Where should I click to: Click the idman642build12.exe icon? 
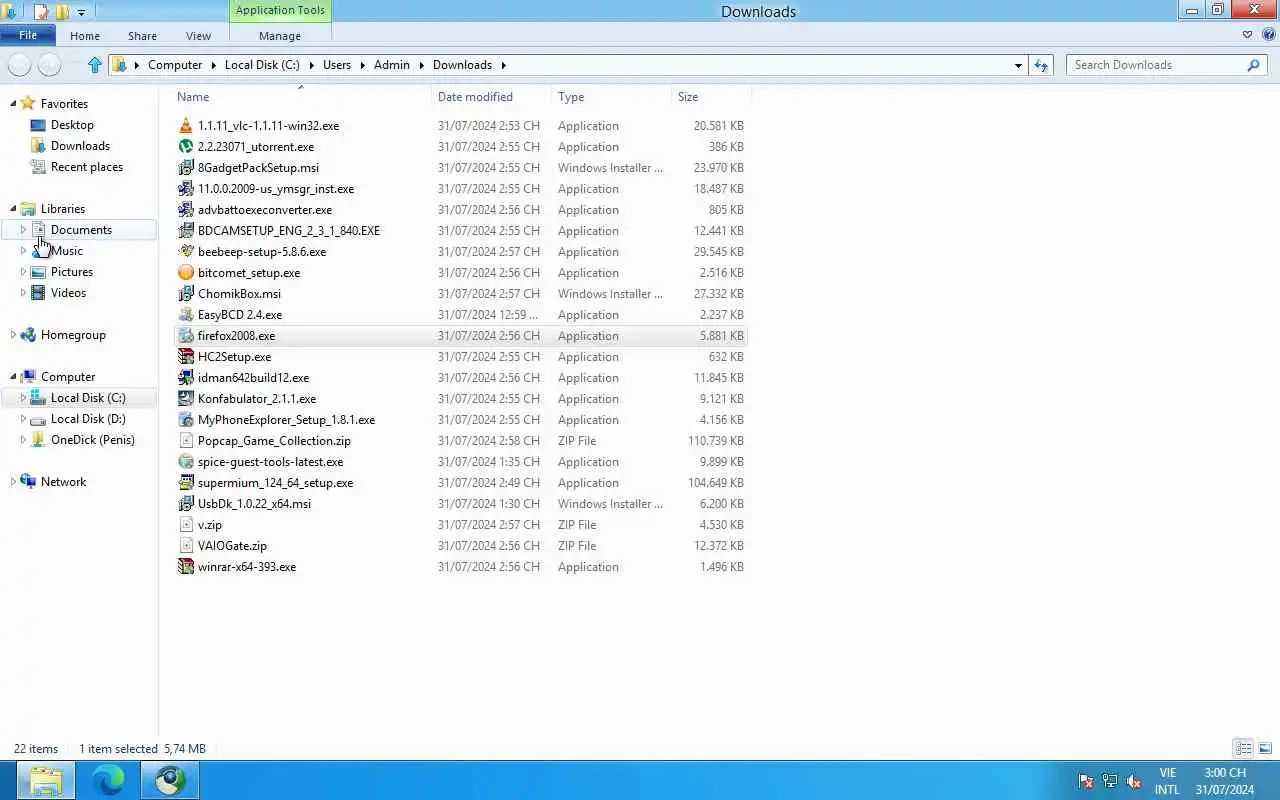point(185,378)
